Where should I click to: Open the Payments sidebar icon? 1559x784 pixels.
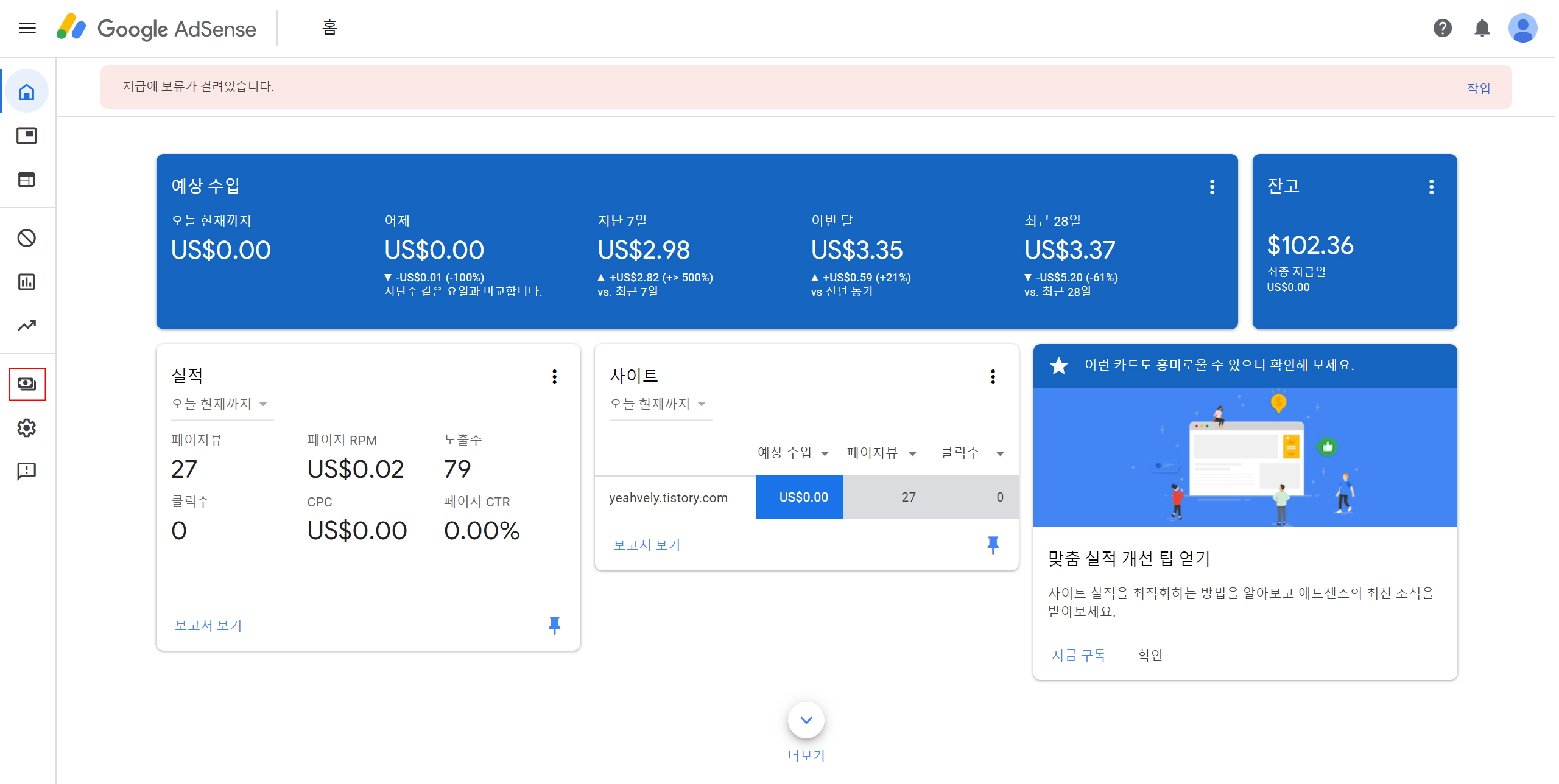(27, 384)
